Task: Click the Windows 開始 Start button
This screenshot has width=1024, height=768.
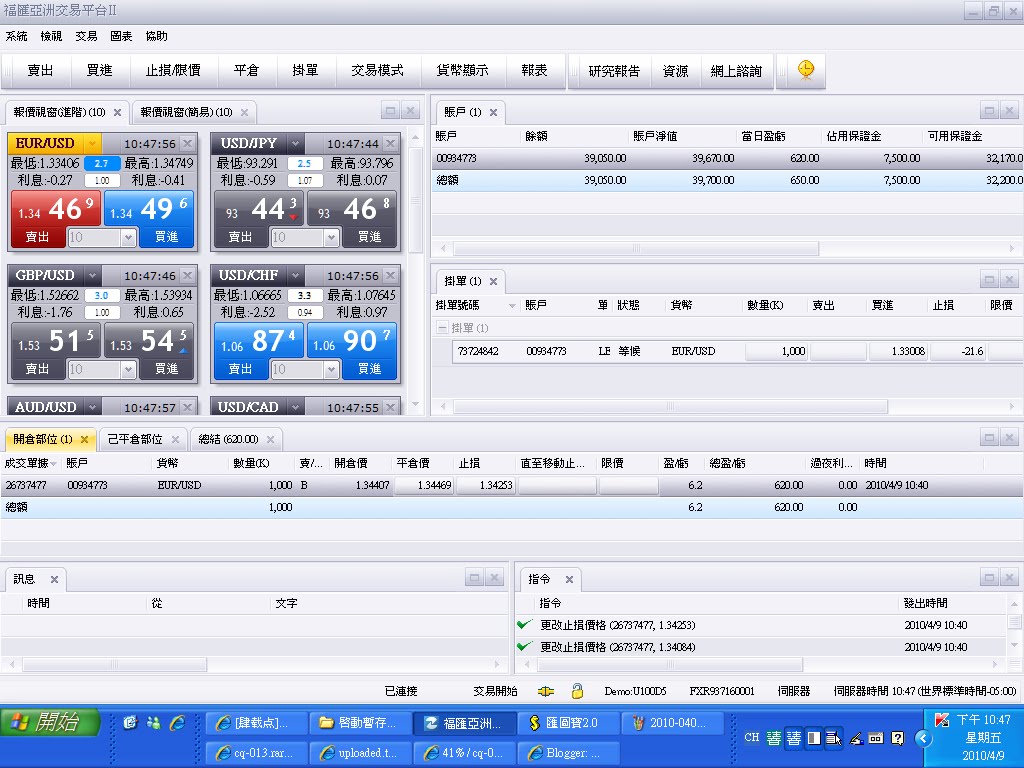Action: click(50, 722)
